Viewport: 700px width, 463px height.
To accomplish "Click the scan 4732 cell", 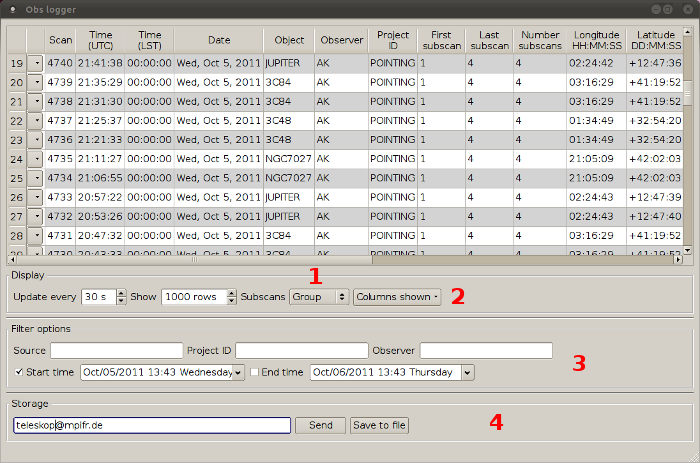I will click(x=60, y=217).
